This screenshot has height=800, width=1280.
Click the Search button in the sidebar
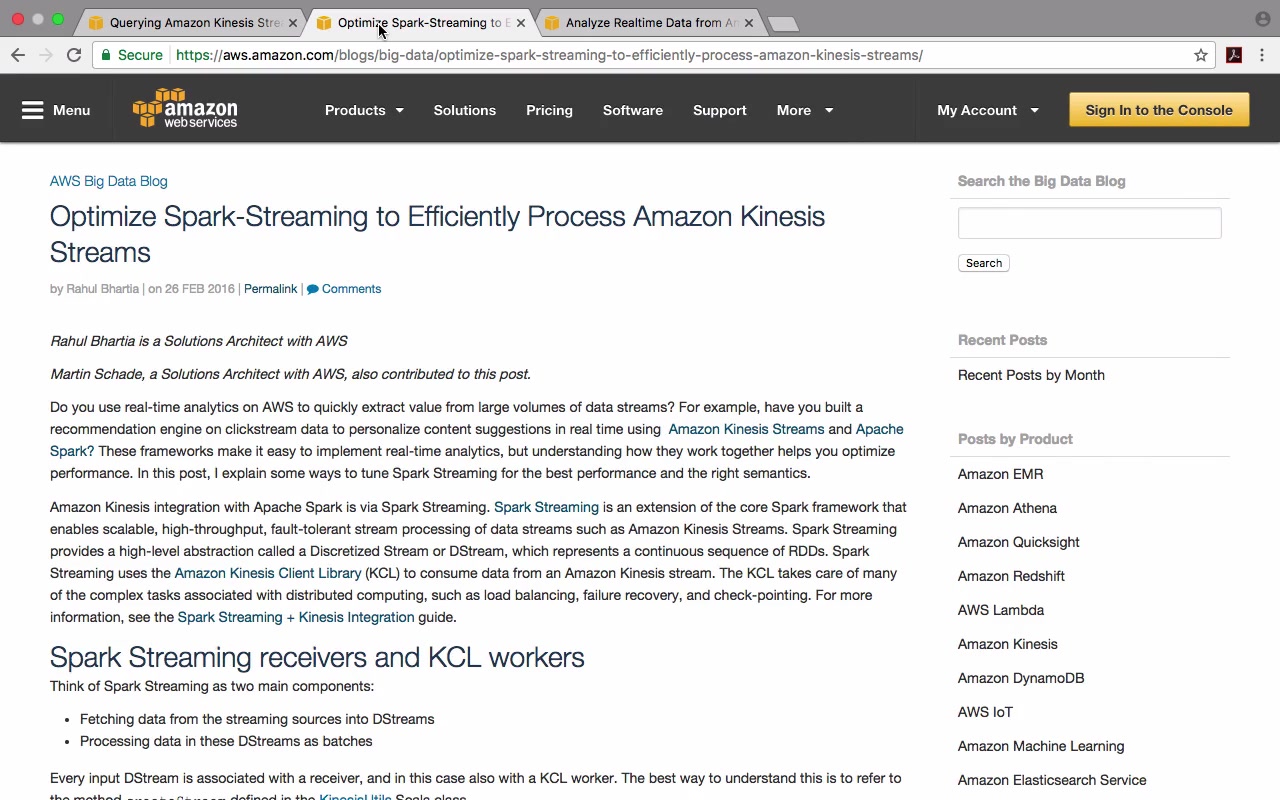[984, 263]
